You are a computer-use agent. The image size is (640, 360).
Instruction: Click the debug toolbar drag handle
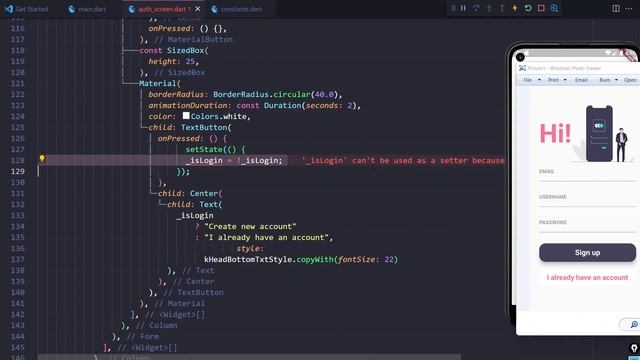[x=453, y=8]
